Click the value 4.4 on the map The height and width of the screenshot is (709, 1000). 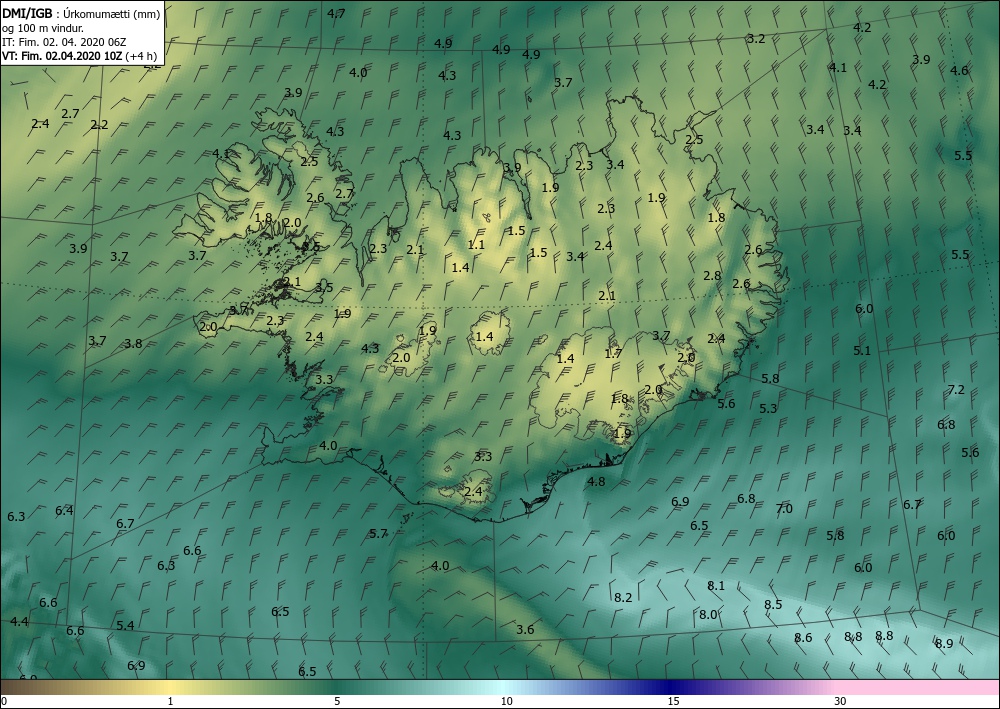[x=19, y=621]
